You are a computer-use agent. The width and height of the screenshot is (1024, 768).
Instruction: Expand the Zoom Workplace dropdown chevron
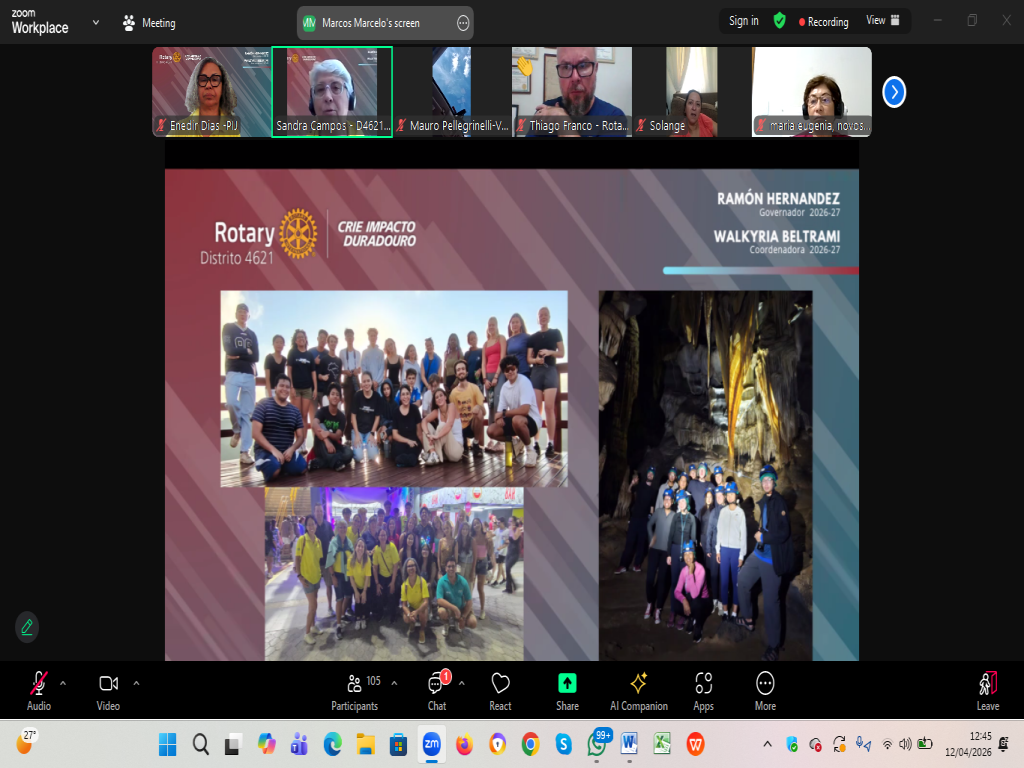96,22
